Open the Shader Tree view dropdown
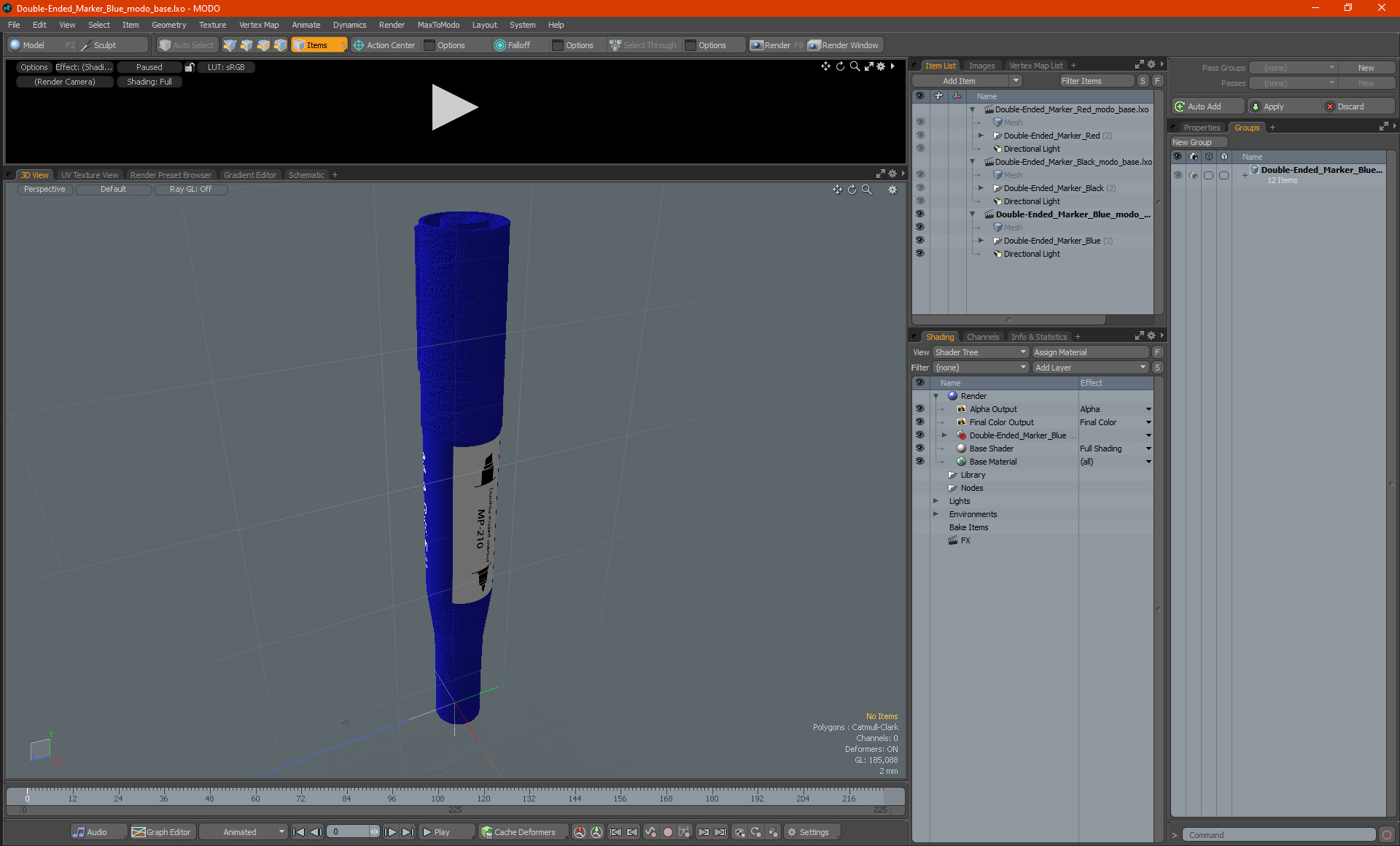Image resolution: width=1400 pixels, height=846 pixels. [980, 352]
